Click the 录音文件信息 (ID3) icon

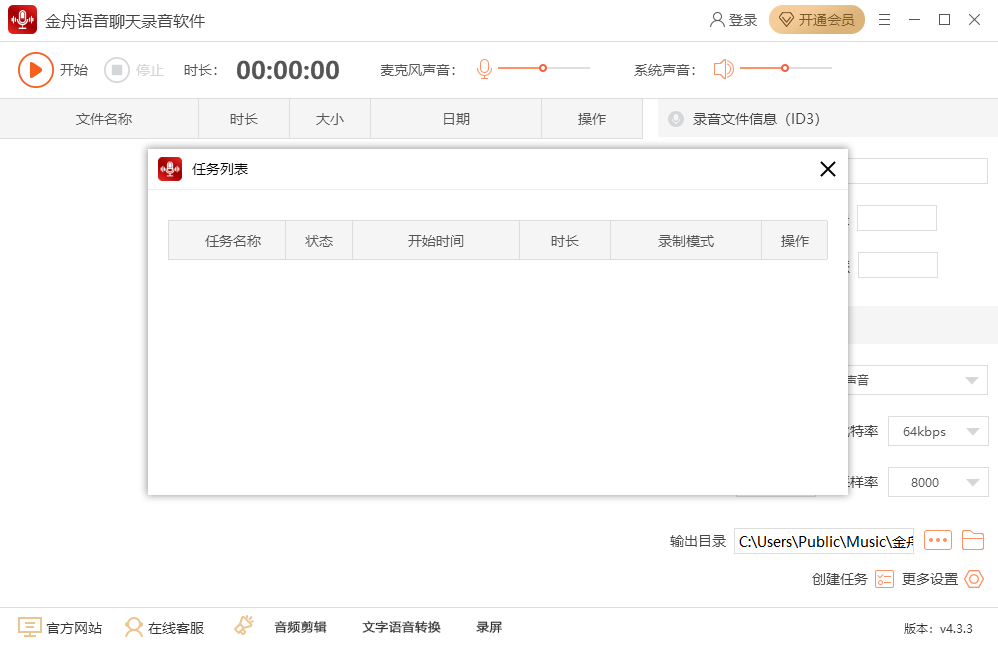pyautogui.click(x=676, y=119)
